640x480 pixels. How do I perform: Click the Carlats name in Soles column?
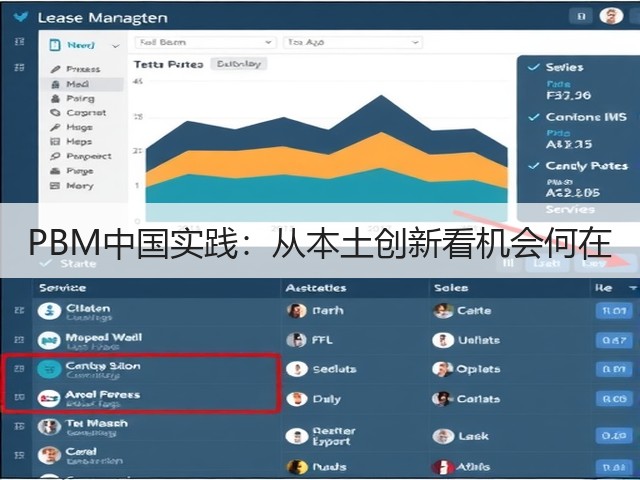(x=478, y=399)
